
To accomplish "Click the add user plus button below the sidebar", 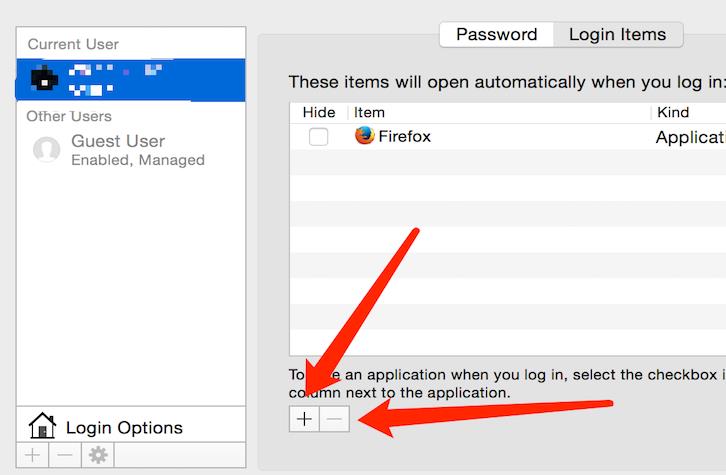I will tap(33, 455).
